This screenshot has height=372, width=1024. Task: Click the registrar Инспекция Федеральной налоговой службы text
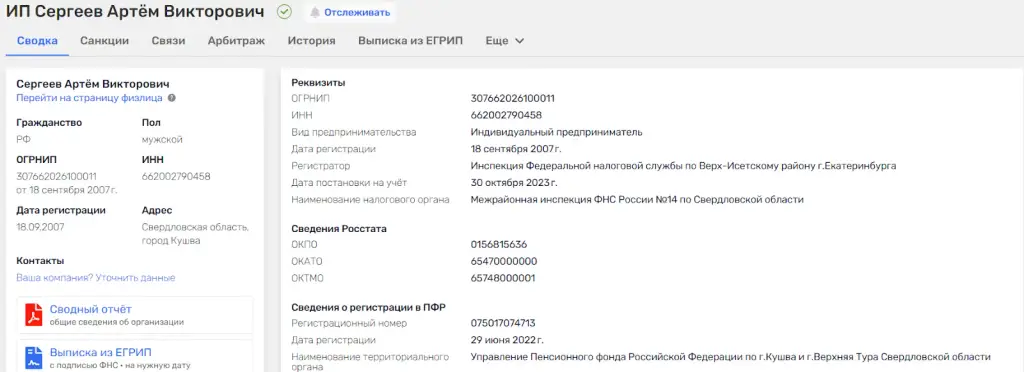[683, 166]
